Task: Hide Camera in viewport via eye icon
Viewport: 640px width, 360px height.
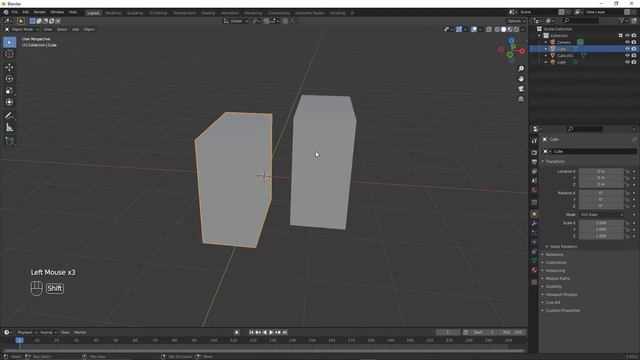Action: coord(627,42)
